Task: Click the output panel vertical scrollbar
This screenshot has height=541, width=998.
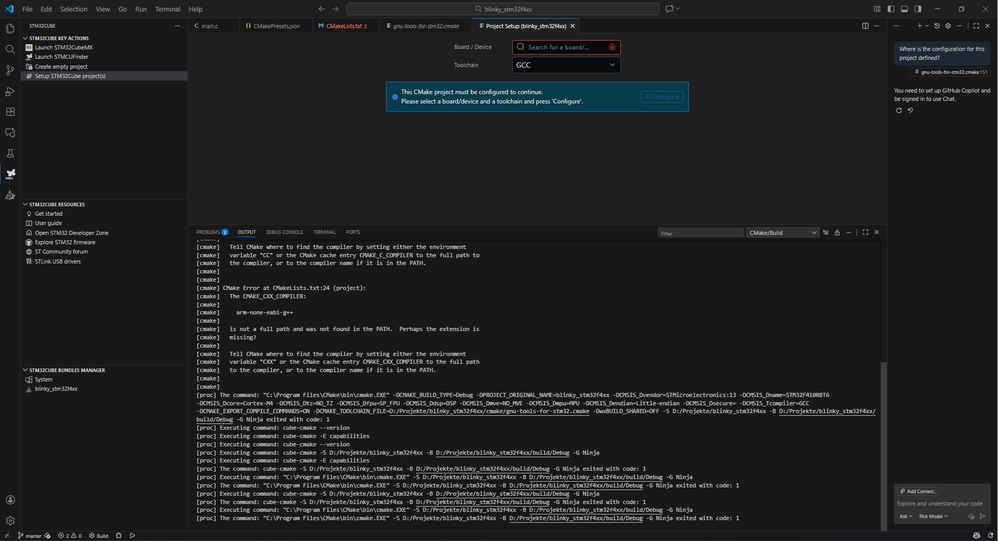Action: tap(883, 446)
